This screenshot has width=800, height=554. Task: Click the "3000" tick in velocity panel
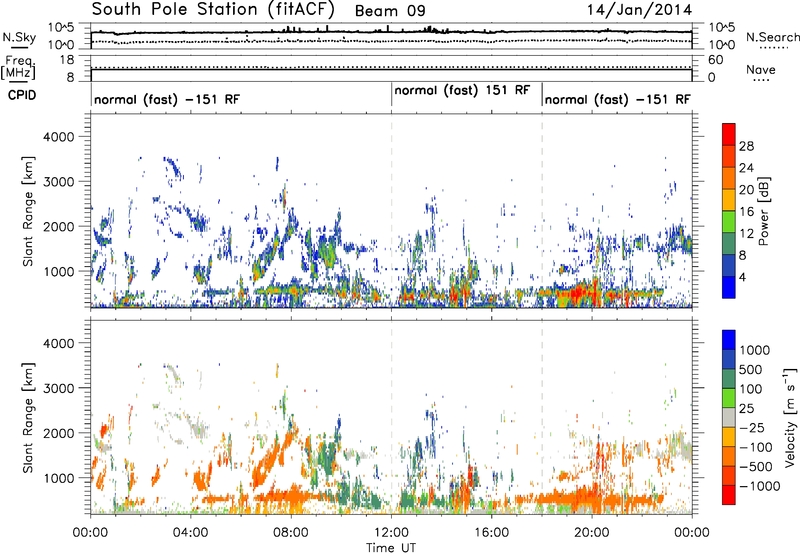(58, 388)
